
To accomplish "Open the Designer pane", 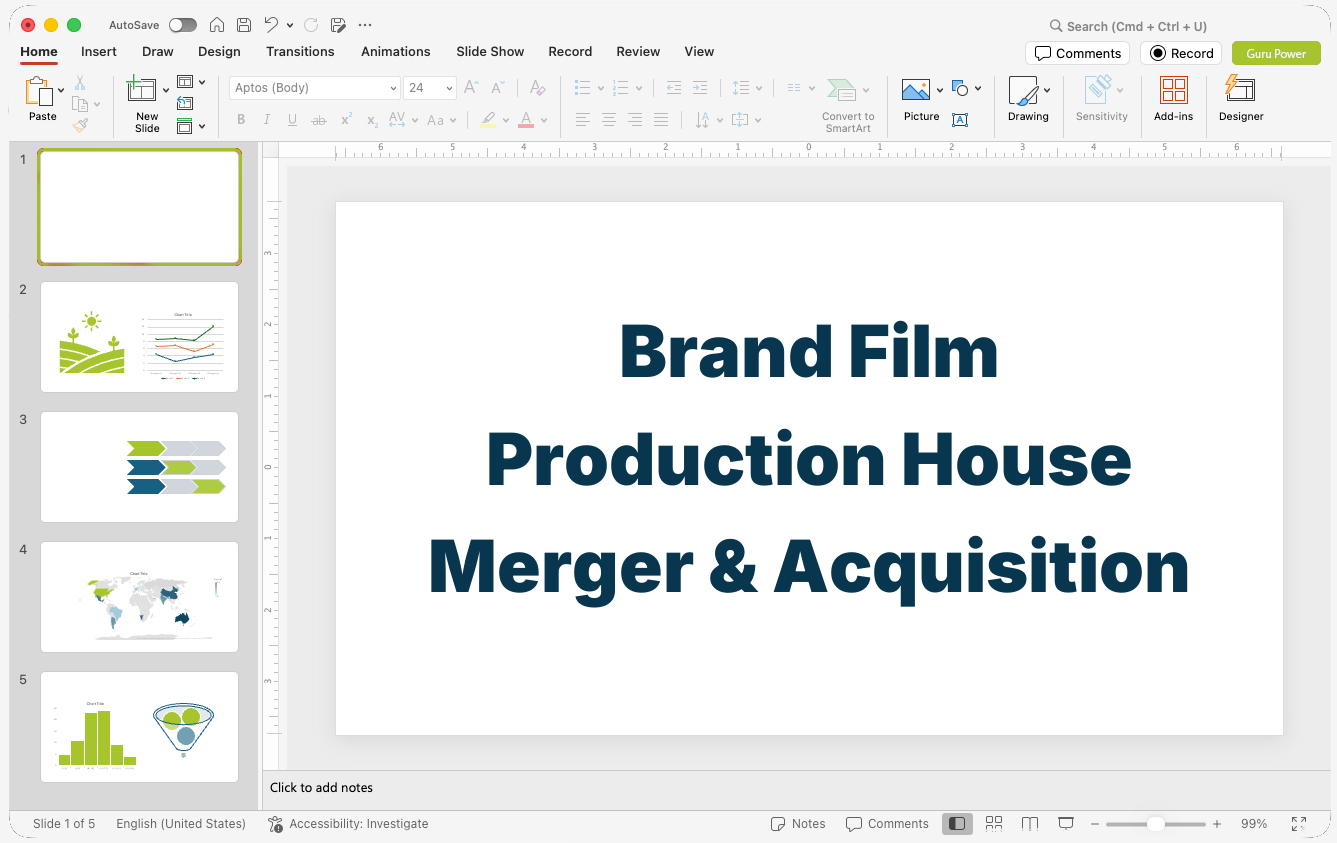I will point(1241,100).
